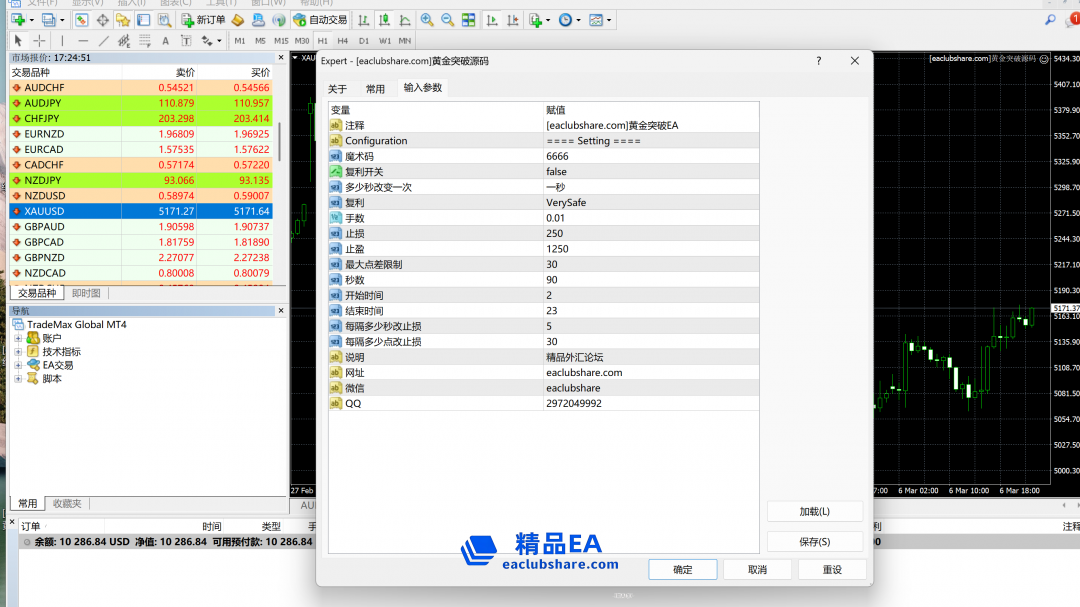Click the tile windows grid icon
The width and height of the screenshot is (1080, 607).
(x=468, y=20)
